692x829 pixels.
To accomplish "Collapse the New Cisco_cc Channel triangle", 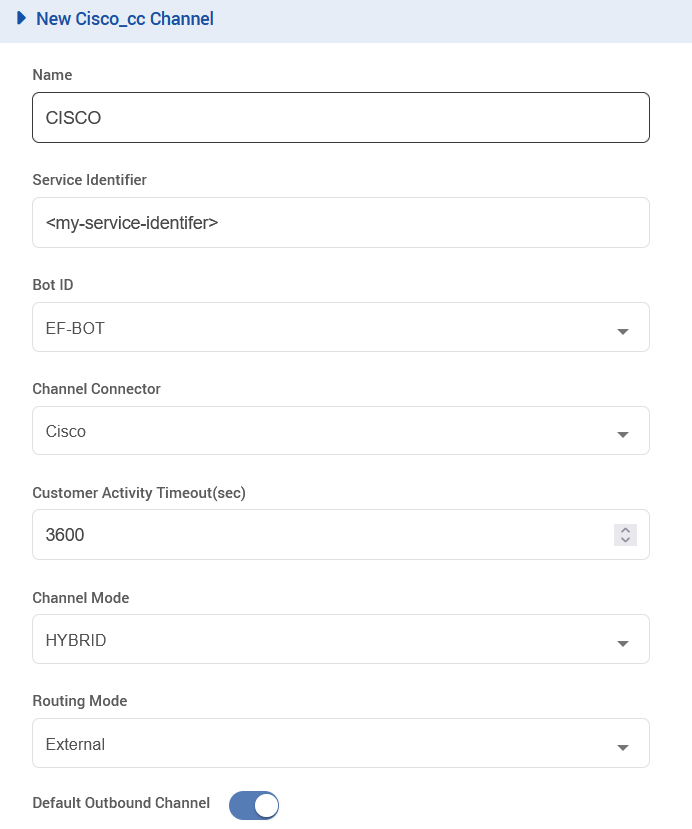I will coord(21,18).
